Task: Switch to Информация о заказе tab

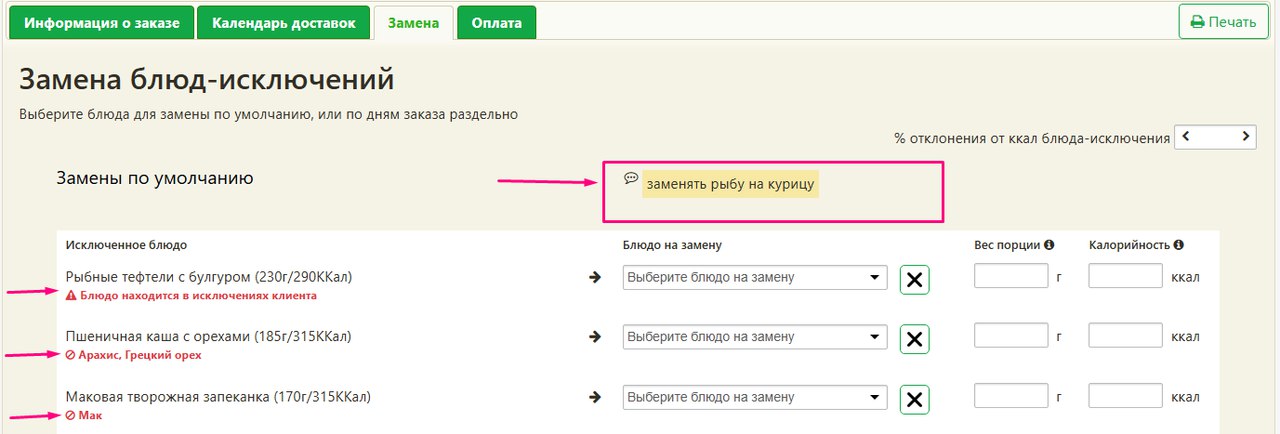Action: tap(101, 23)
